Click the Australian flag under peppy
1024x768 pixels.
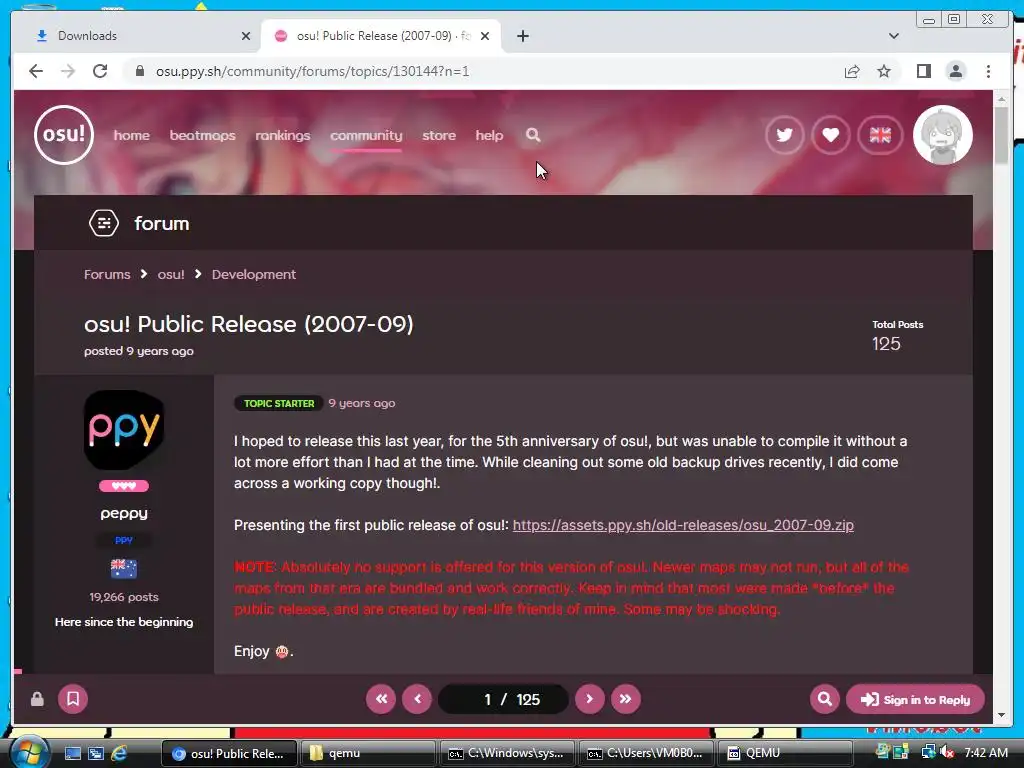point(123,568)
